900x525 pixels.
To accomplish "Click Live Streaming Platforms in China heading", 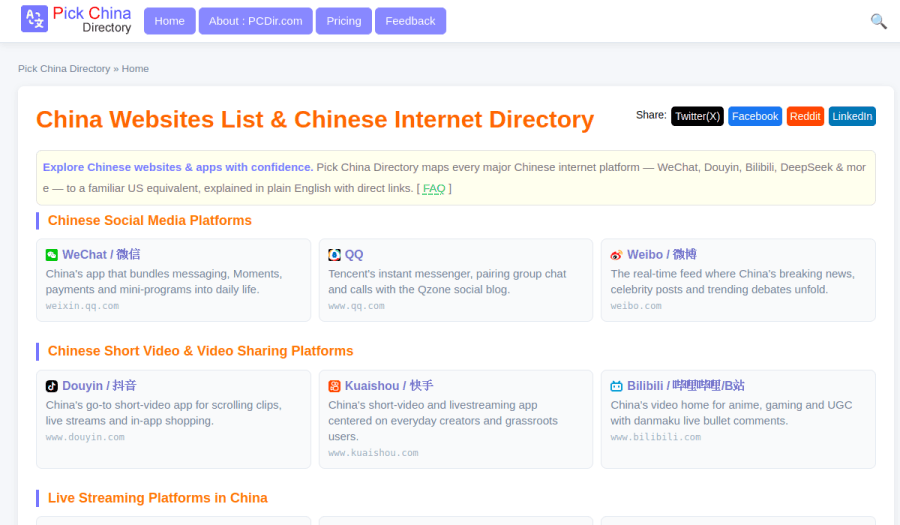I will pyautogui.click(x=157, y=498).
